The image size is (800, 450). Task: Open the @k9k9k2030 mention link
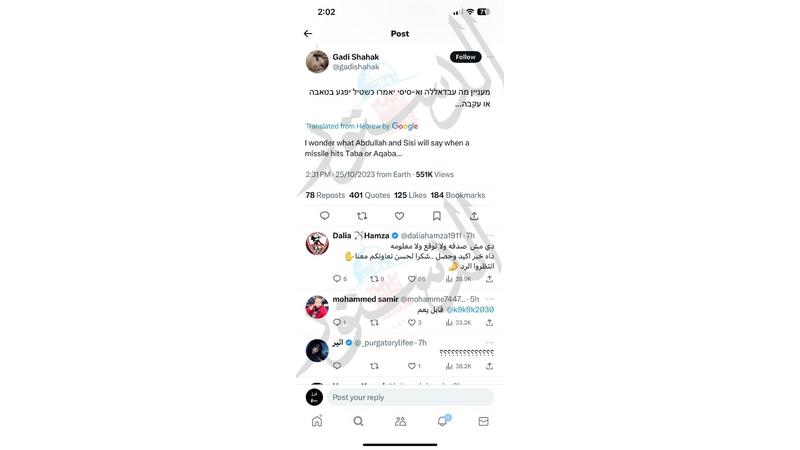coord(470,309)
